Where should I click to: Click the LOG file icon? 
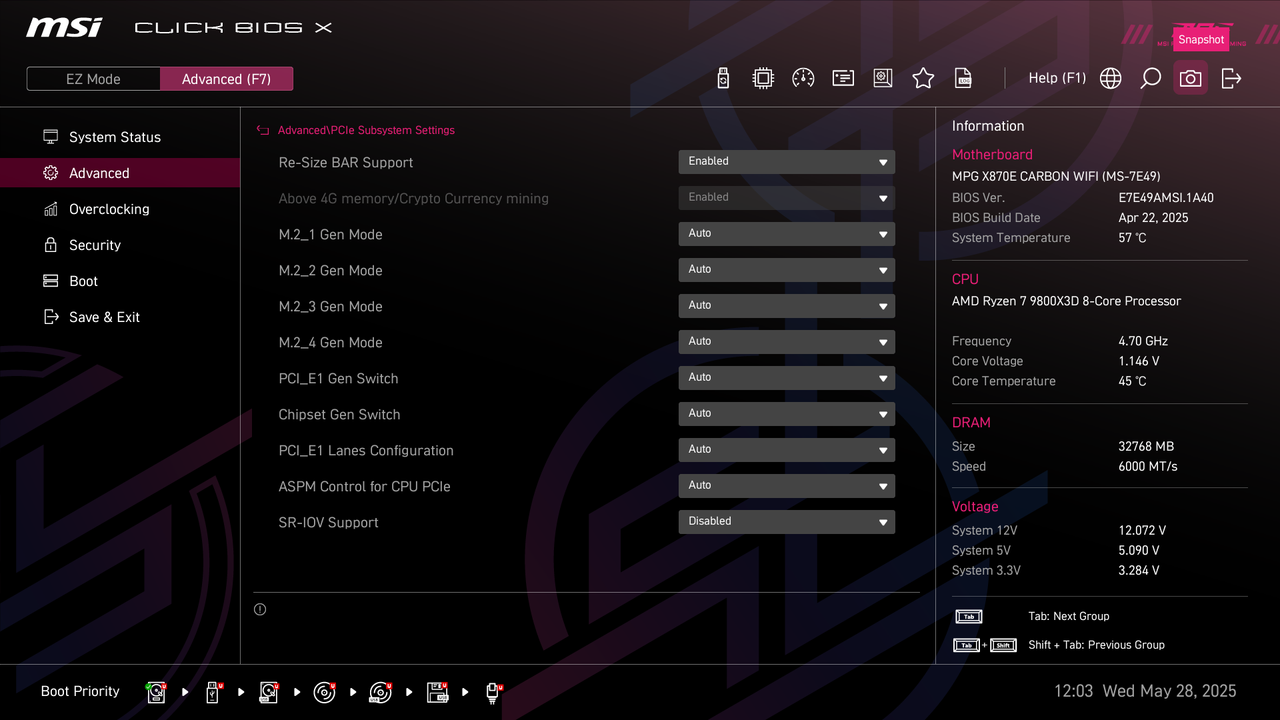(x=963, y=78)
